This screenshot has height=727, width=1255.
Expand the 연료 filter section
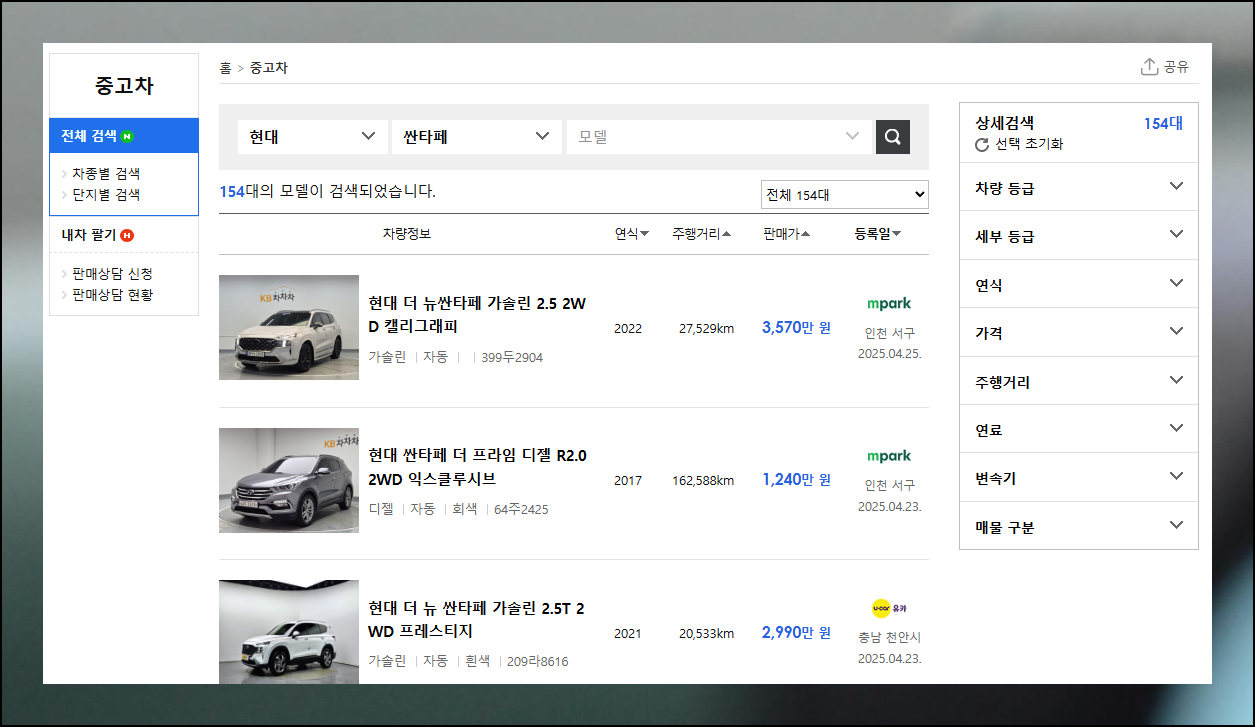[1078, 429]
